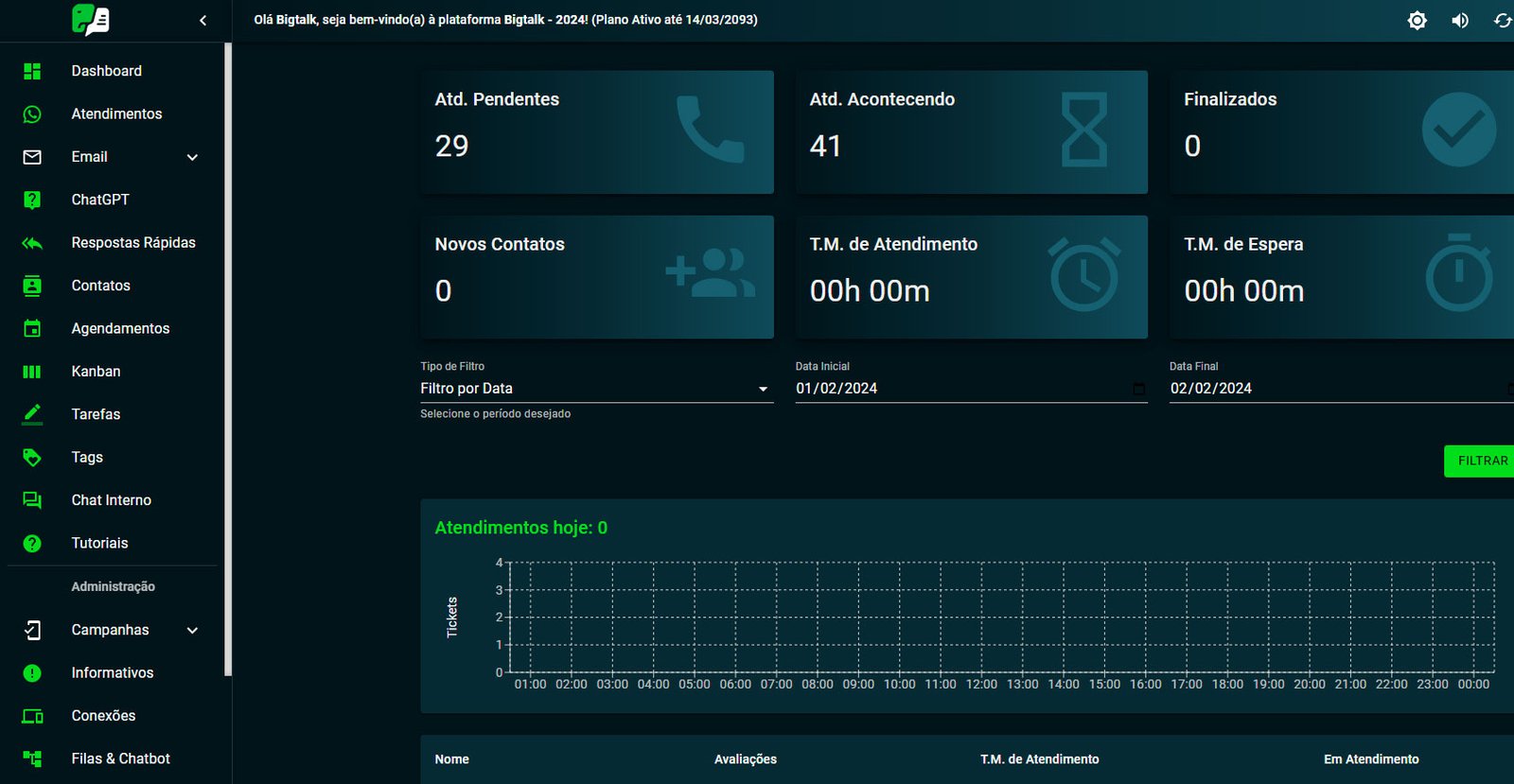Mute notification sound with speaker icon
The image size is (1514, 784).
[x=1460, y=20]
